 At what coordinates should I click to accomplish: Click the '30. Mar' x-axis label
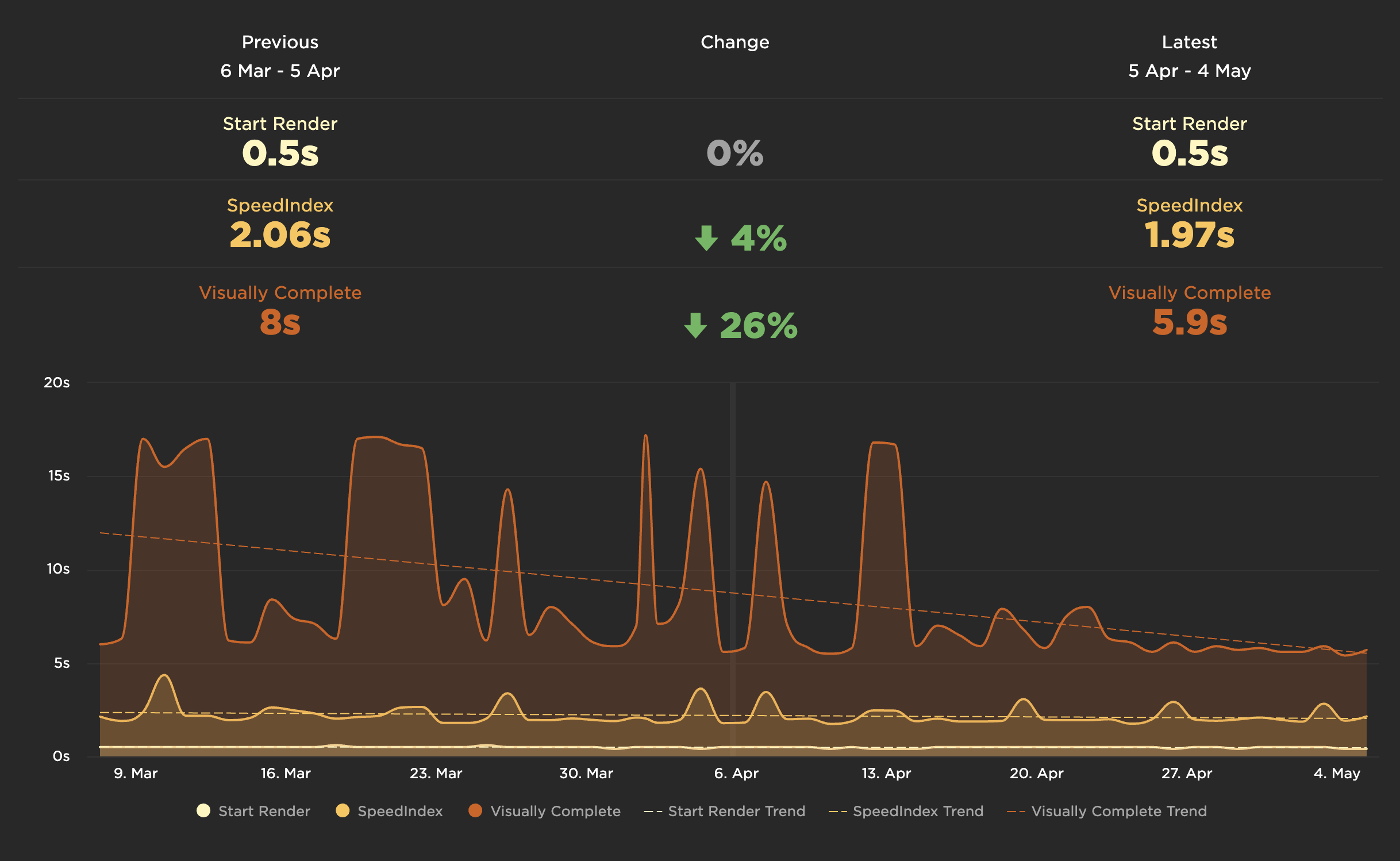click(586, 773)
